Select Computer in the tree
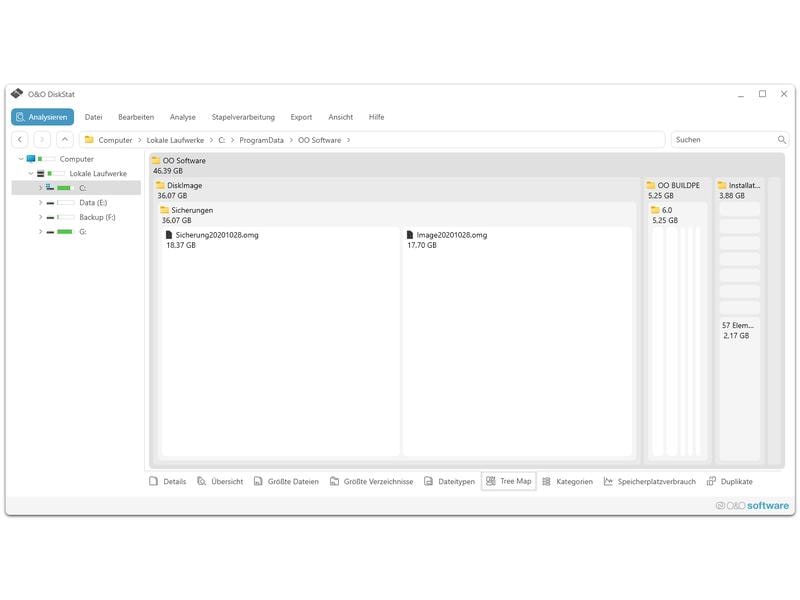Screen dimensions: 800x600 (x=77, y=159)
